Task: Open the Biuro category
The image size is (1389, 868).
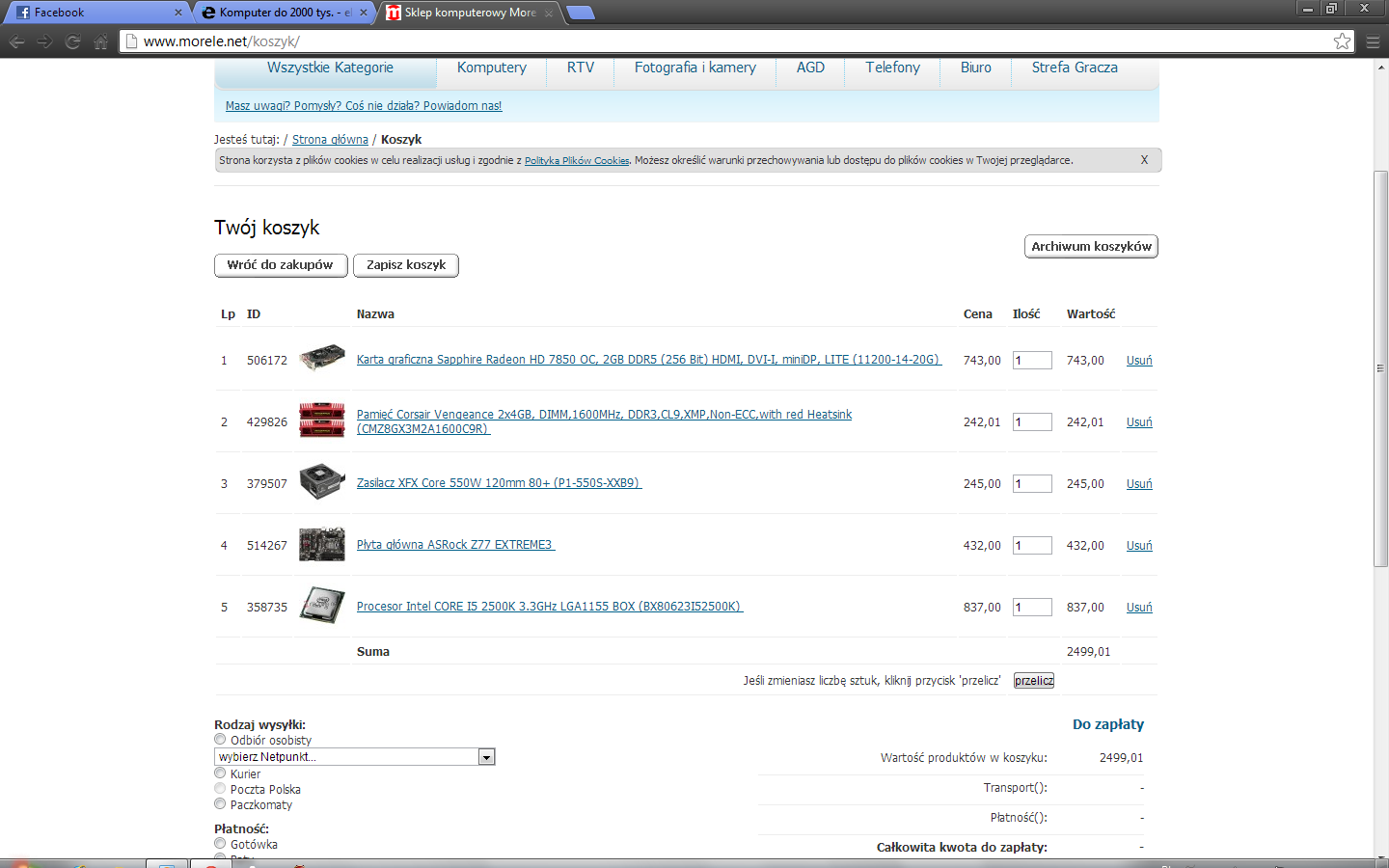Action: (x=976, y=68)
